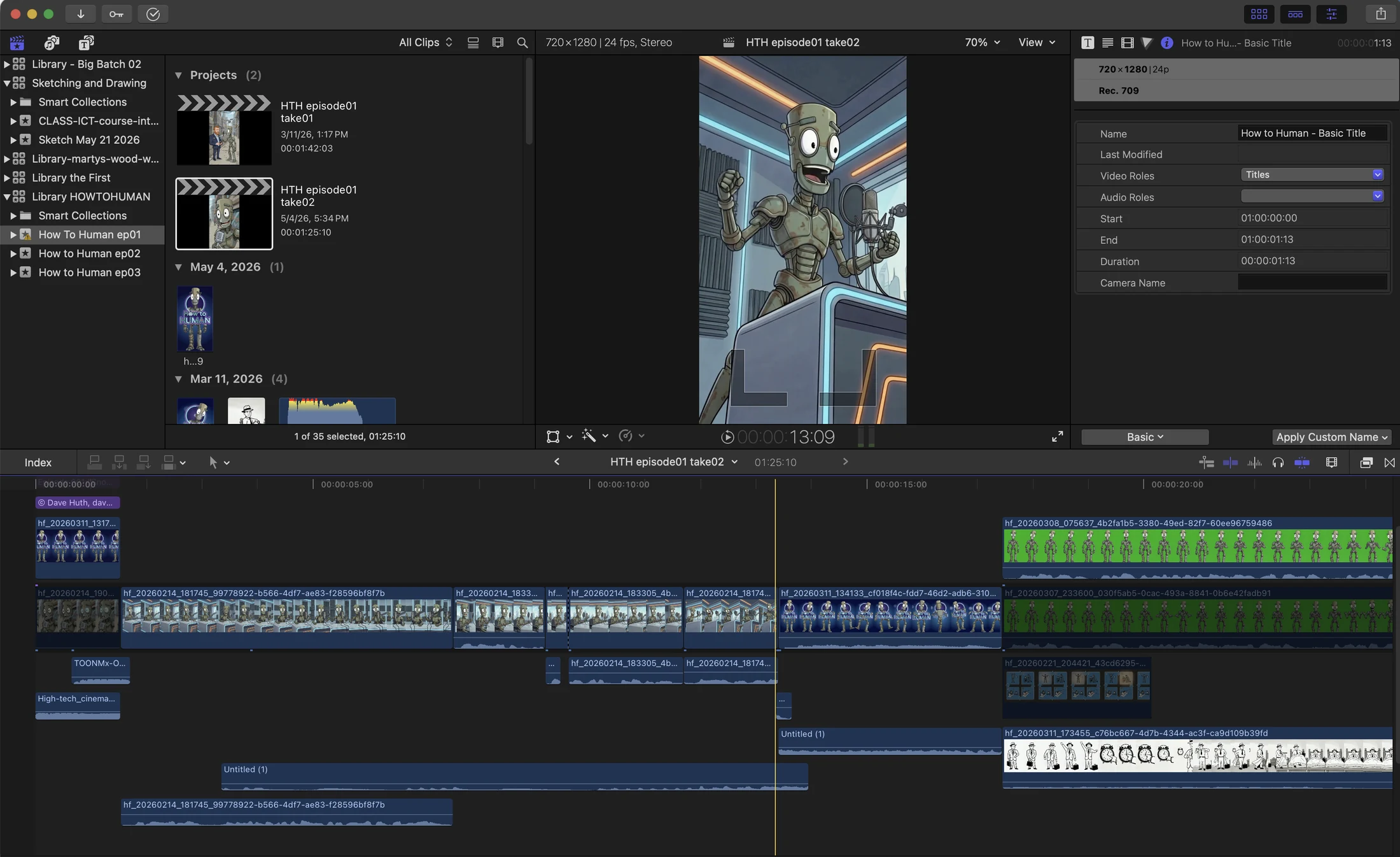
Task: Collapse the Library HOWTOHUMAN disclosure triangle
Action: tap(6, 197)
